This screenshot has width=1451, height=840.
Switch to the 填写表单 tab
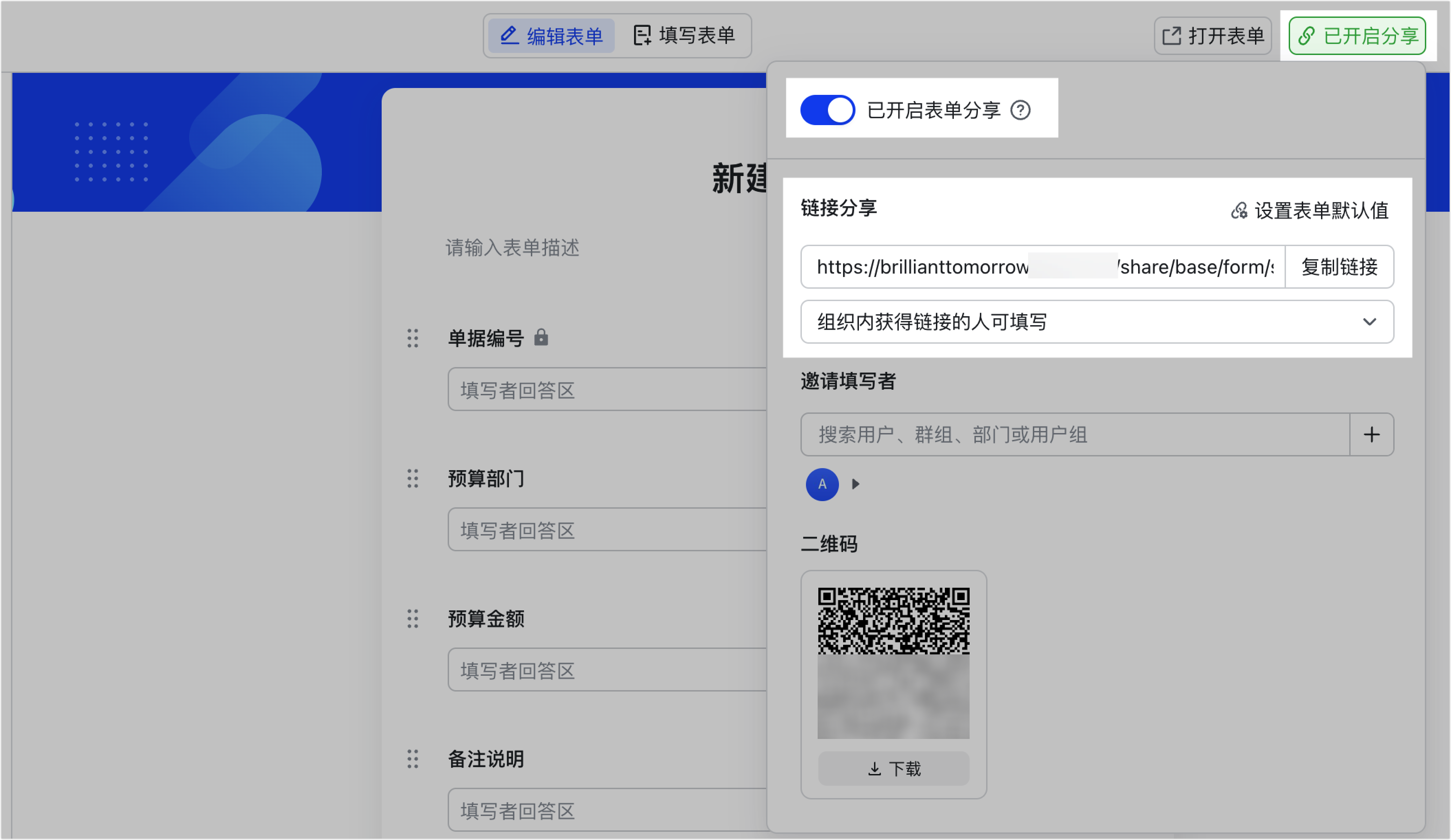click(x=684, y=36)
